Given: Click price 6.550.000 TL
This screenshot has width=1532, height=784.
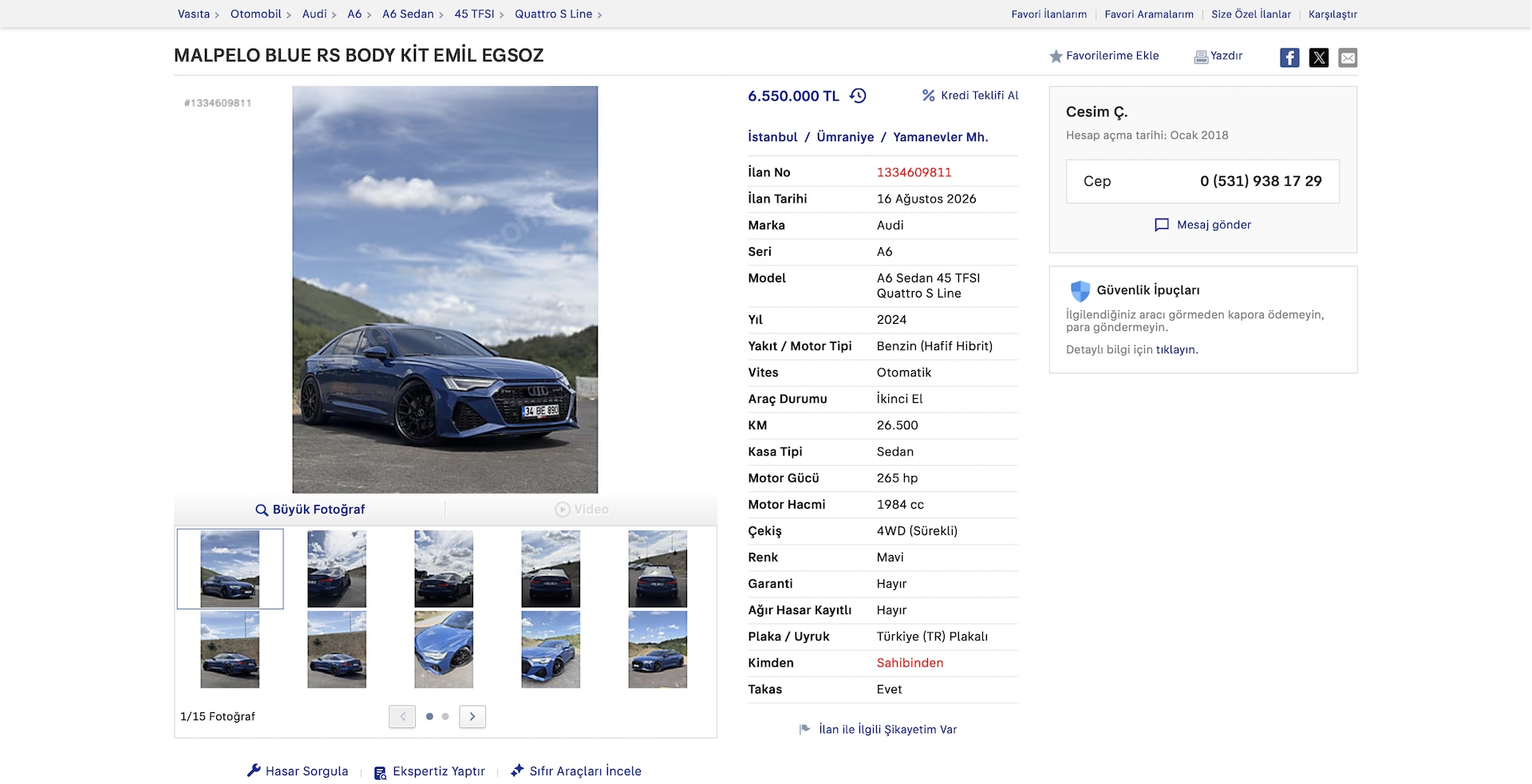Looking at the screenshot, I should pyautogui.click(x=793, y=96).
